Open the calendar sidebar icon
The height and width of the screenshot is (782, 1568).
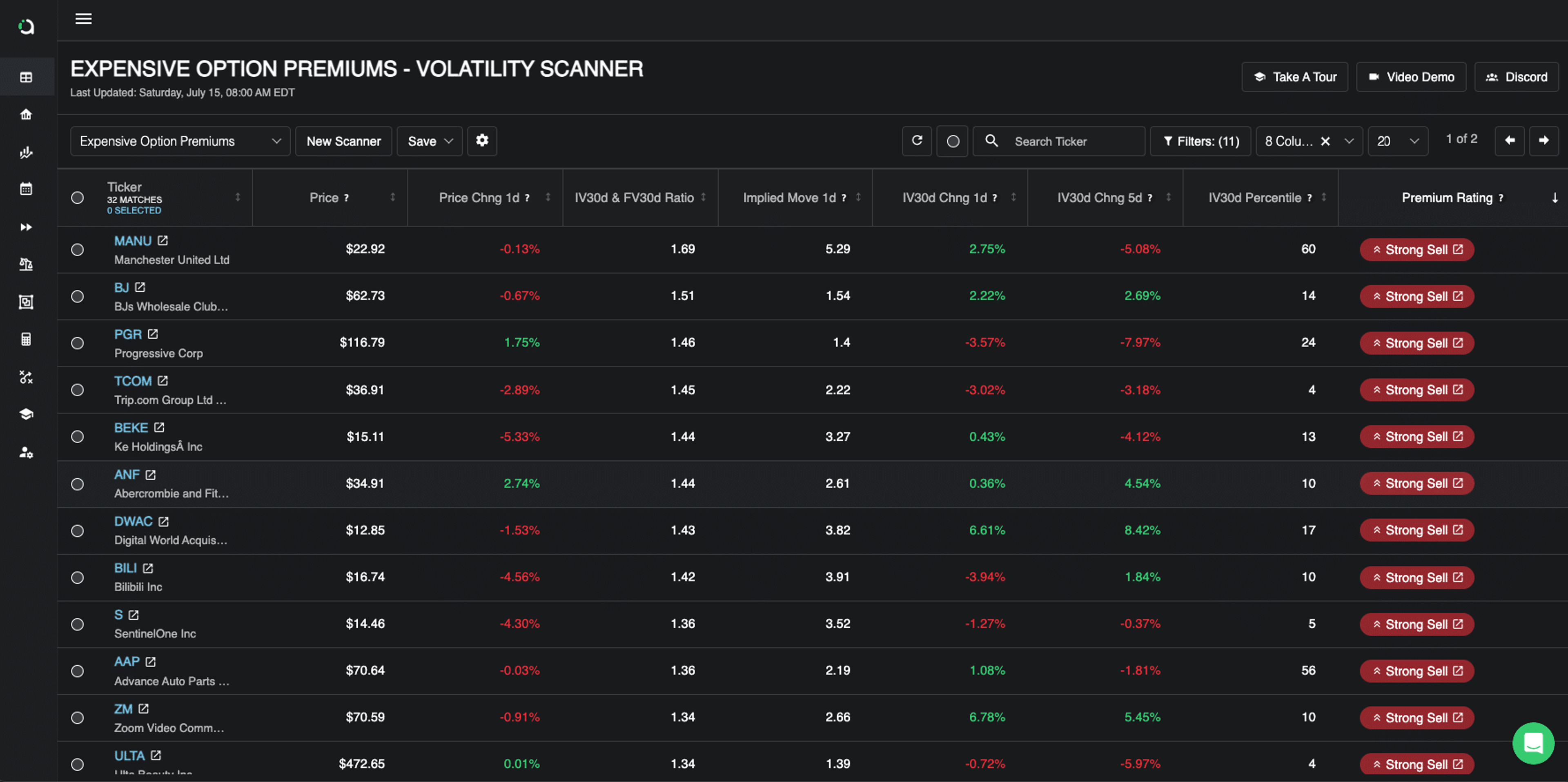pyautogui.click(x=26, y=189)
